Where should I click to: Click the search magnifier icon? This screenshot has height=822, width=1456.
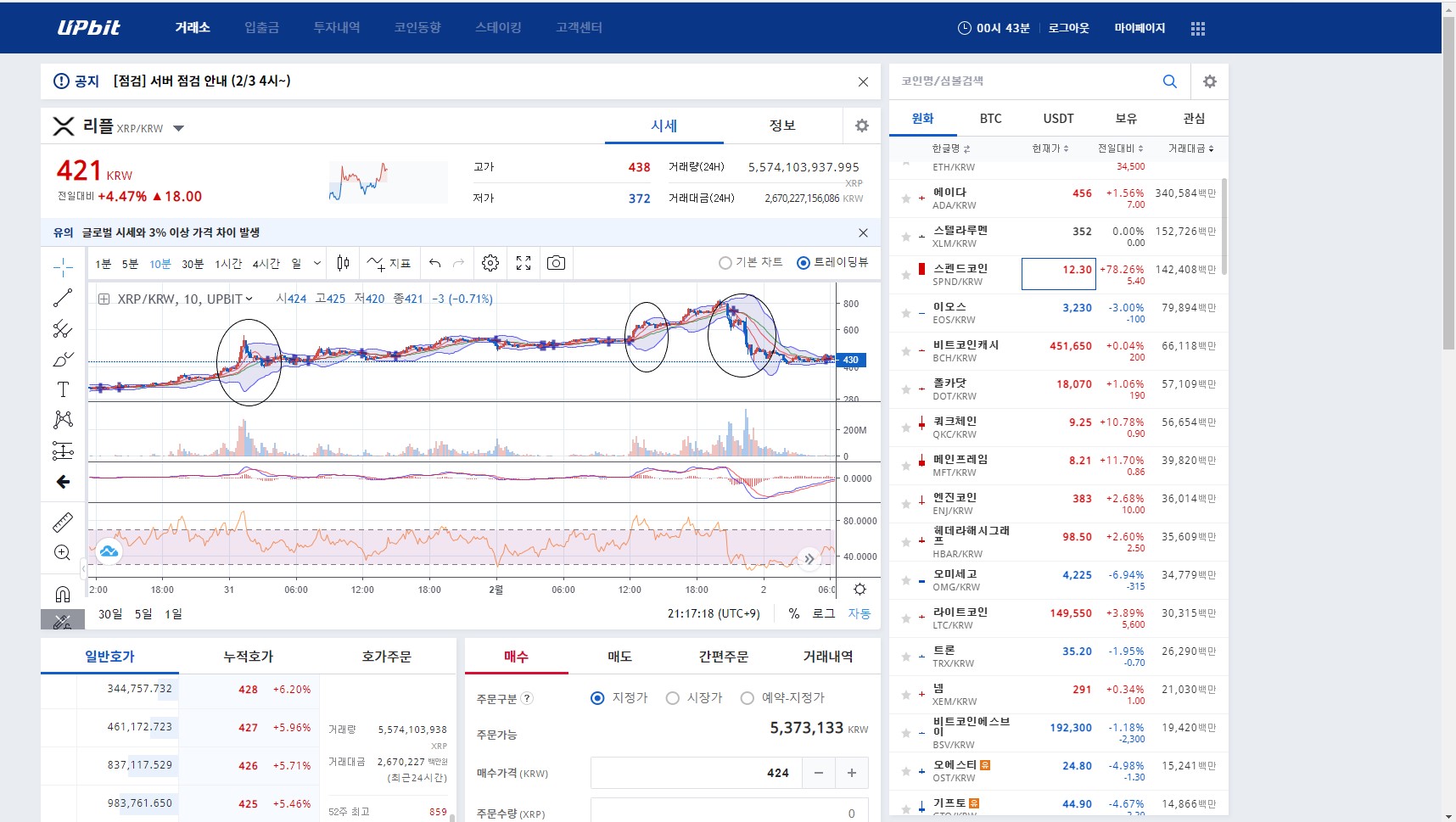(x=1169, y=81)
